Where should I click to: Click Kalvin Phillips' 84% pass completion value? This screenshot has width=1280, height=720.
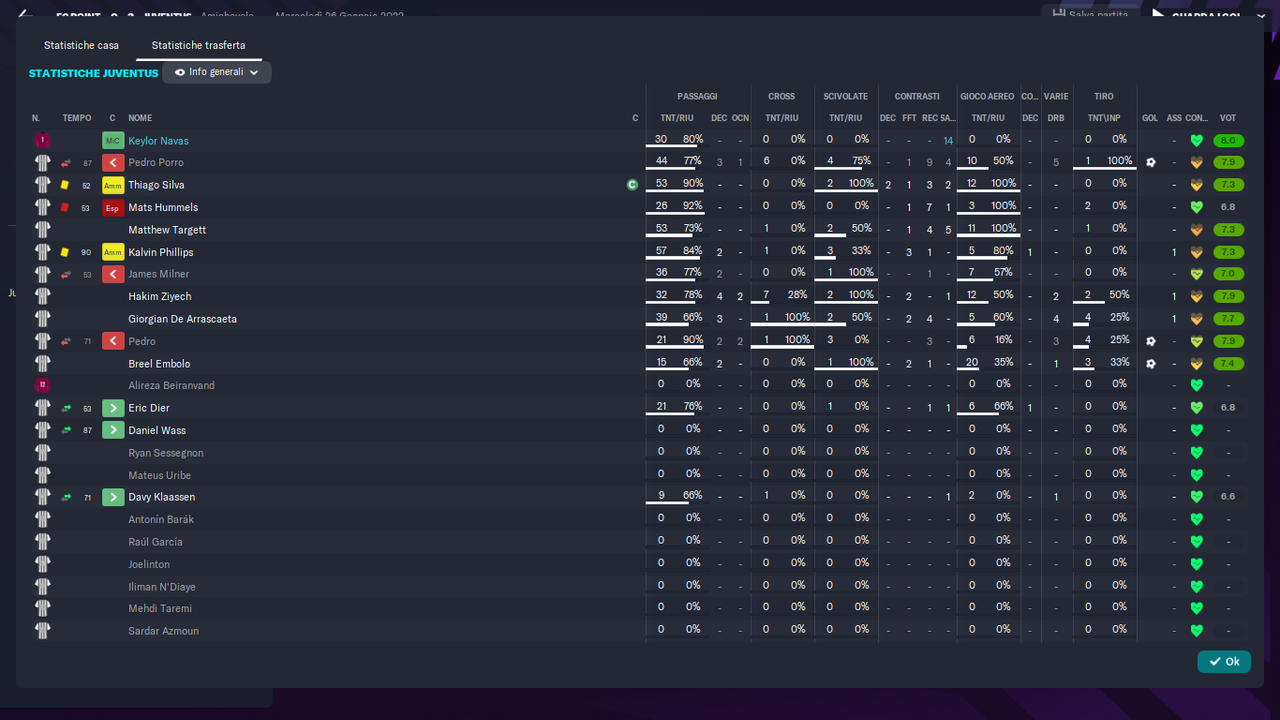[693, 250]
